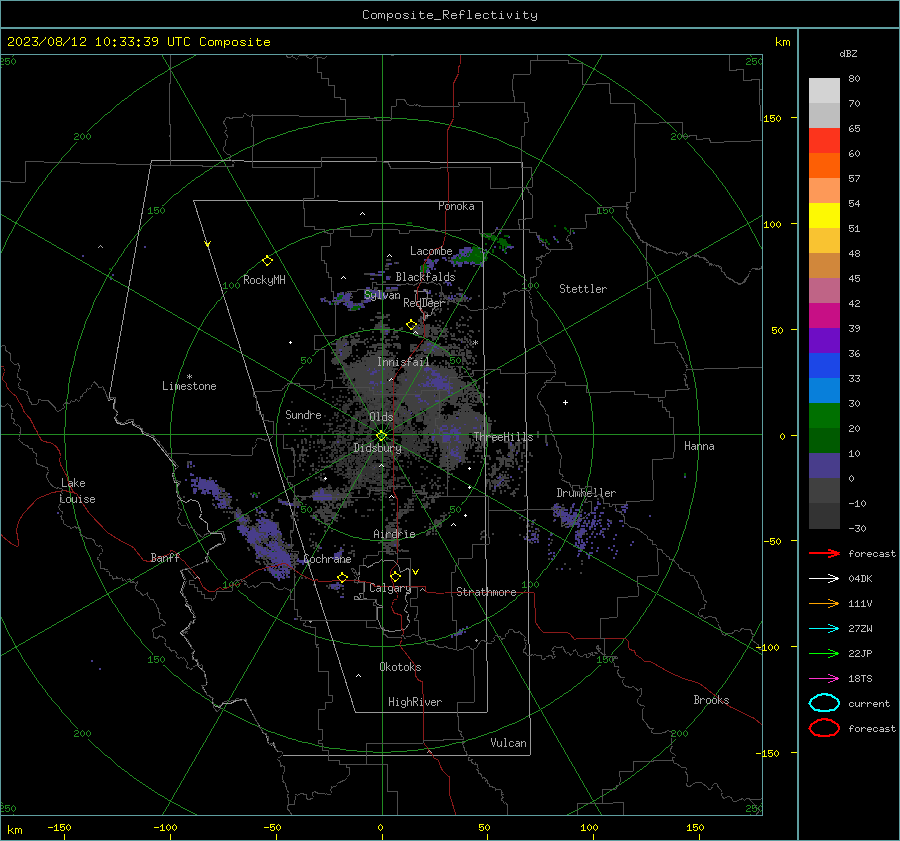Click the Olds city label

coord(381,417)
